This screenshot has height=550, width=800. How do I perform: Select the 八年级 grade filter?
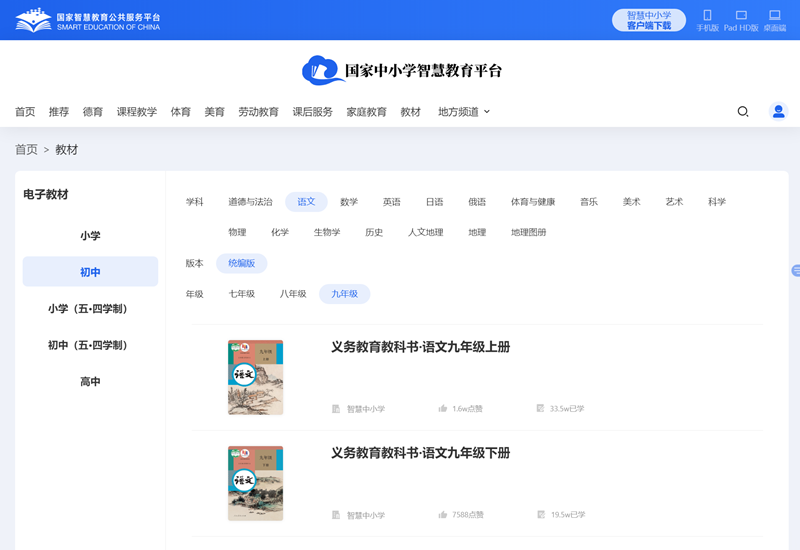(x=293, y=294)
